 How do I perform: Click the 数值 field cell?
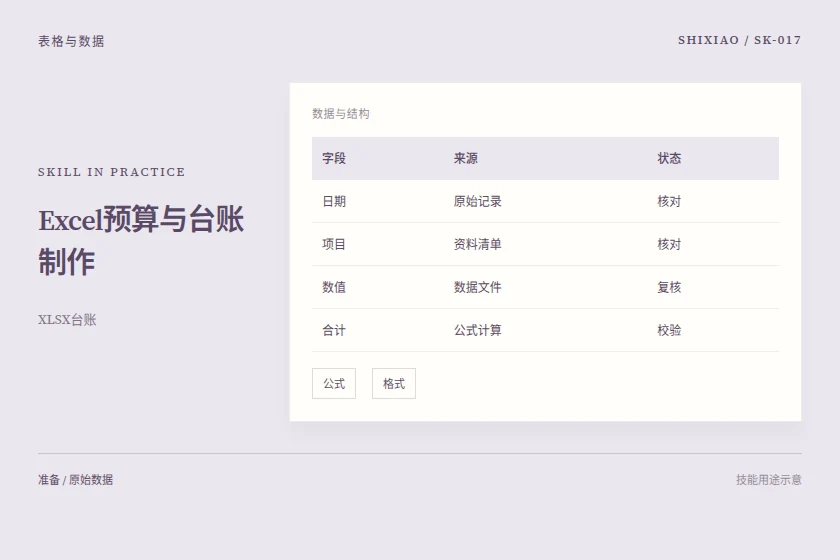point(334,287)
